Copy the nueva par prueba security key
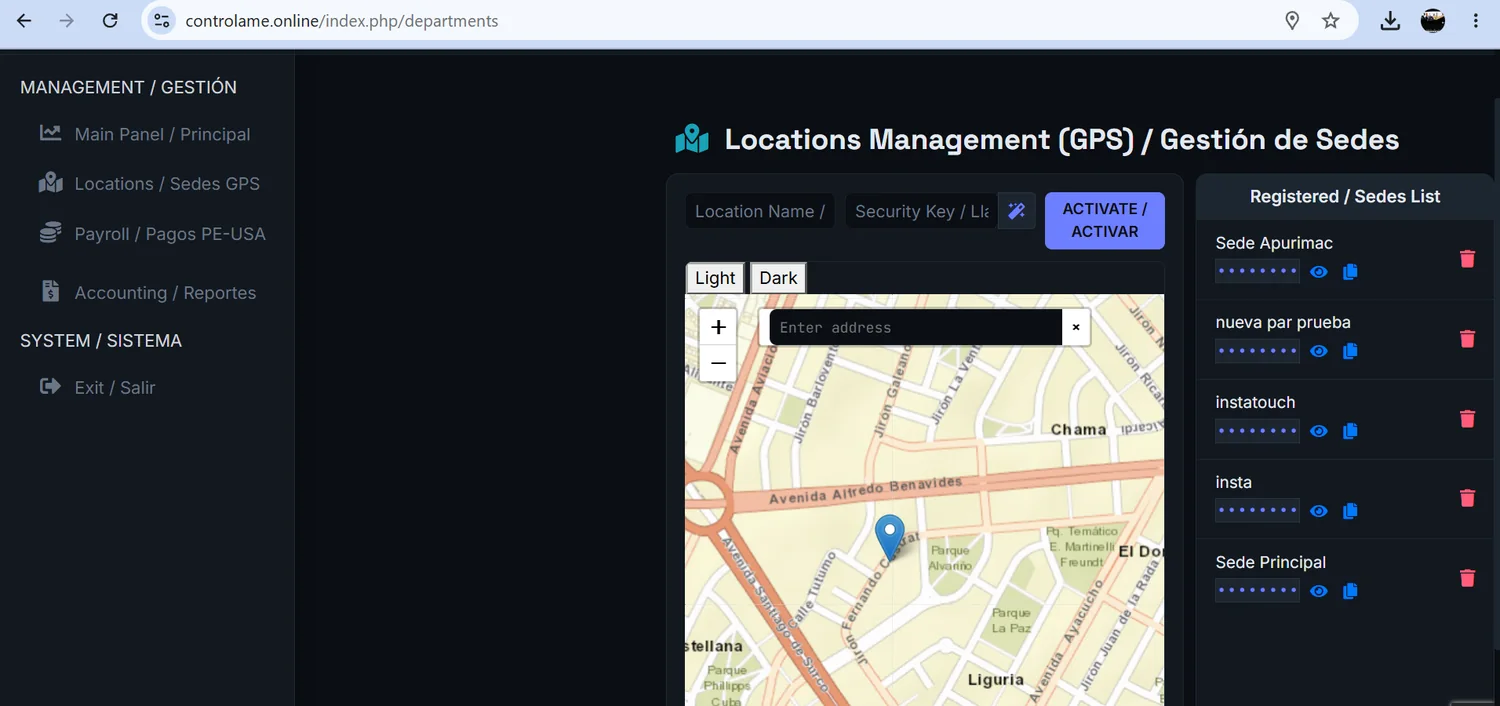The image size is (1500, 706). click(x=1350, y=351)
